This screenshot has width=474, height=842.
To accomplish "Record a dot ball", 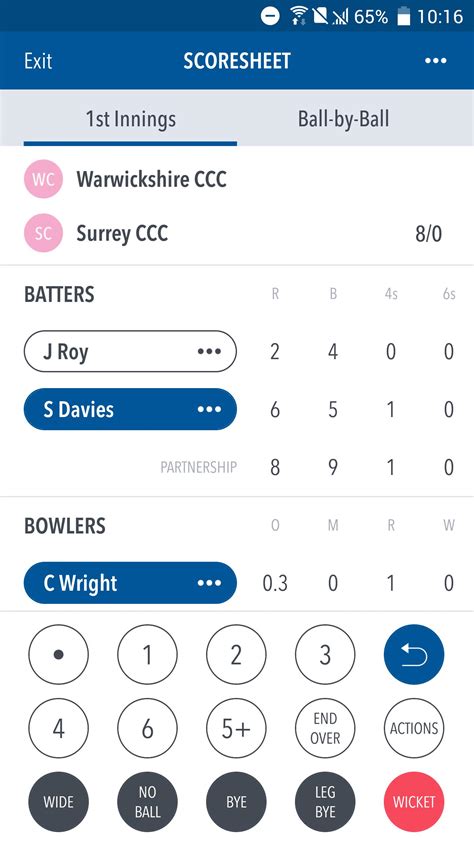I will pos(59,655).
